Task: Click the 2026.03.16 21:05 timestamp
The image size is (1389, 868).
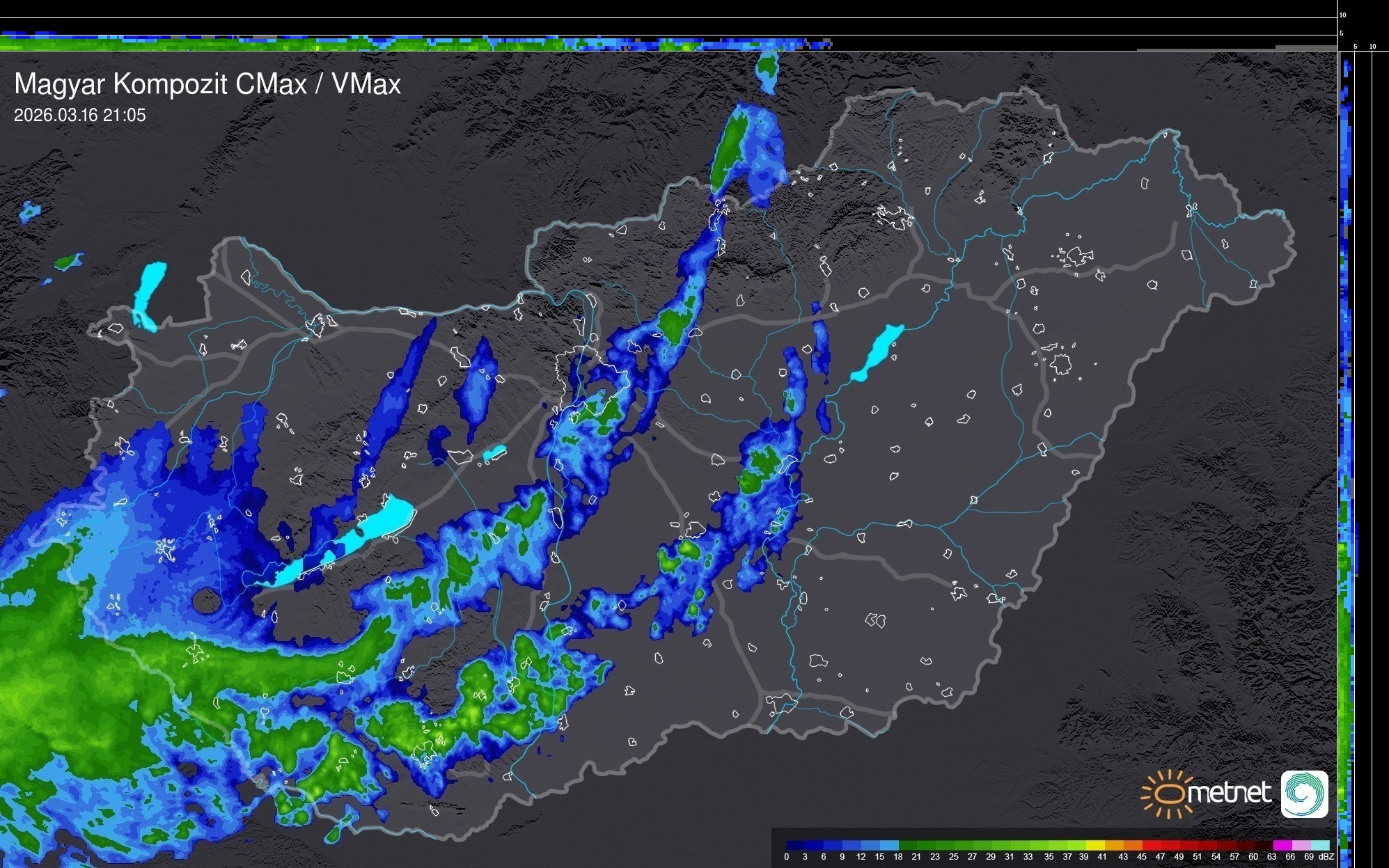Action: pyautogui.click(x=80, y=116)
